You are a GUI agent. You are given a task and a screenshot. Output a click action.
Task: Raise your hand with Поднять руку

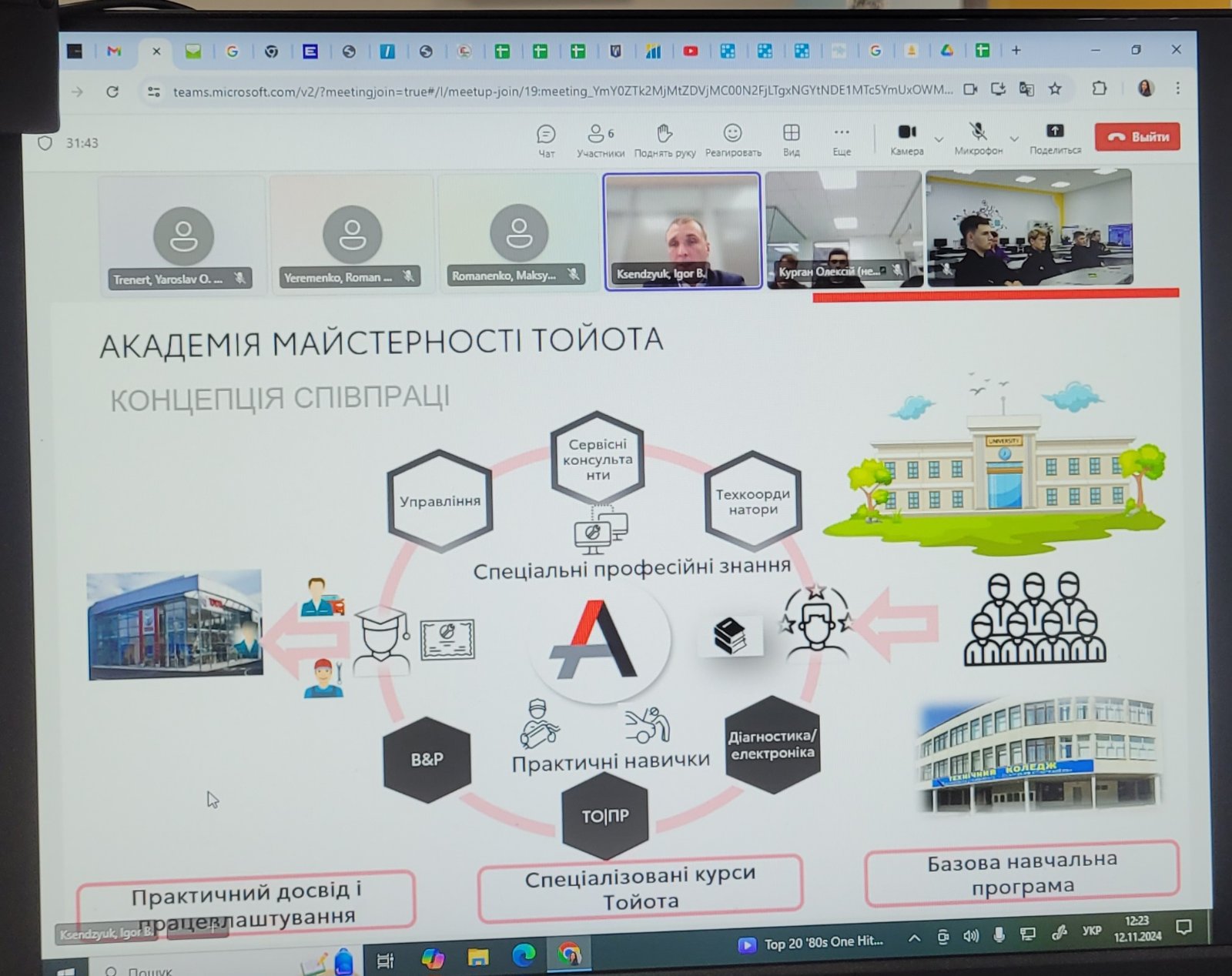click(665, 140)
